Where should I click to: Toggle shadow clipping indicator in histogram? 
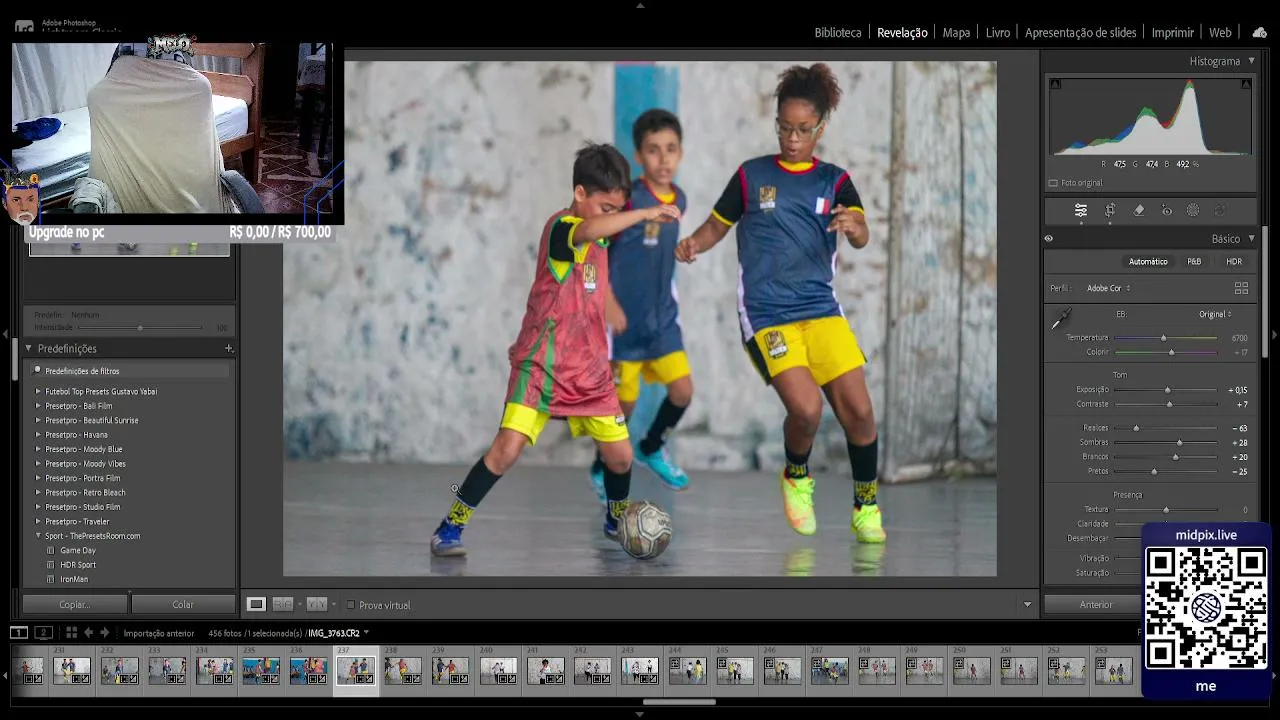[1054, 84]
